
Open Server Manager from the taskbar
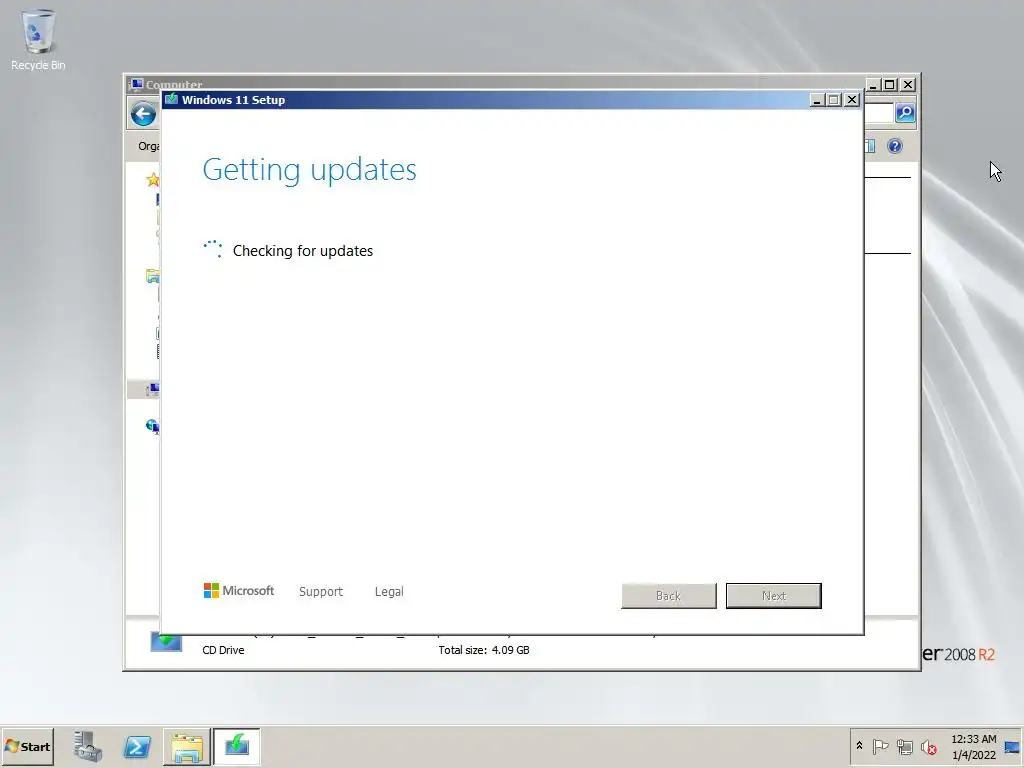88,746
